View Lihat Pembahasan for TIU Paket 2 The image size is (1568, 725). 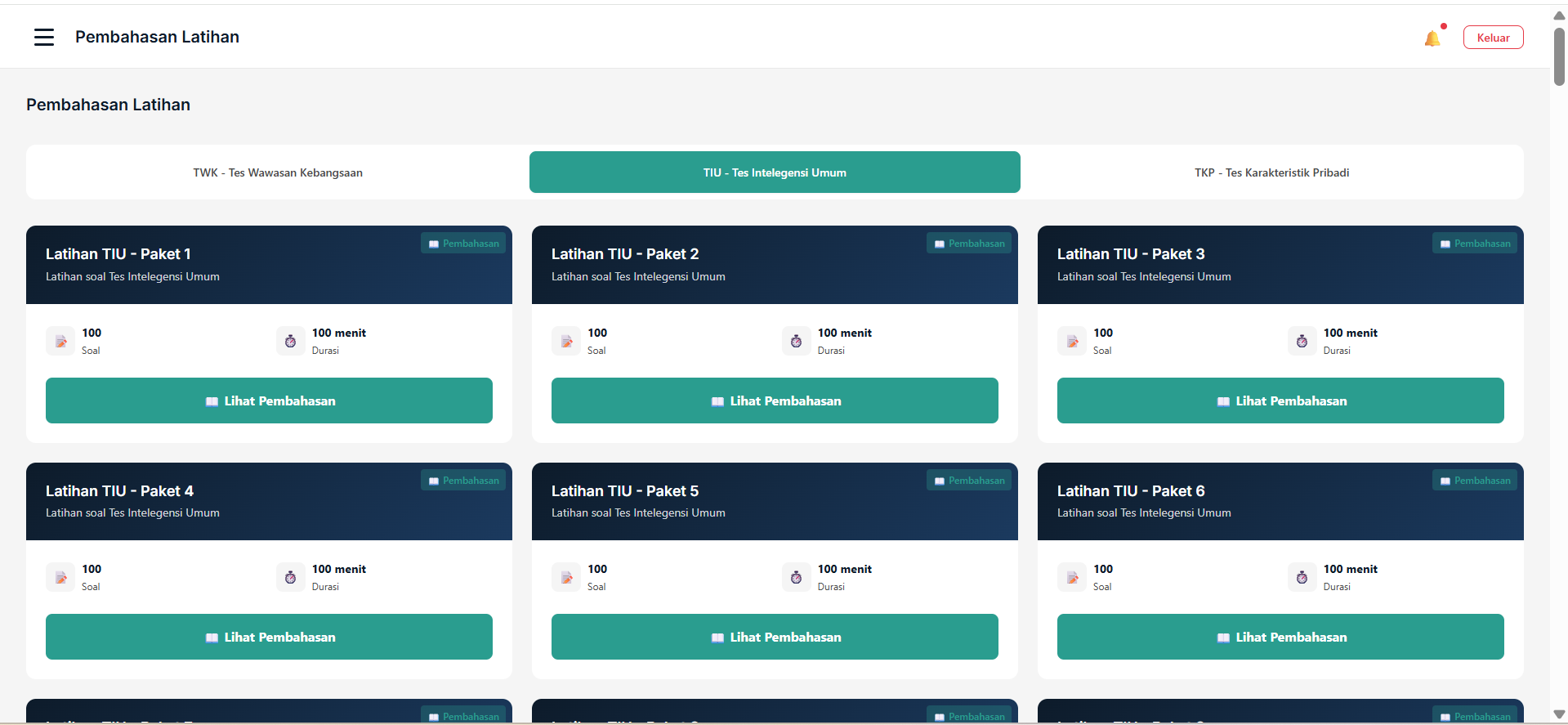(x=774, y=401)
